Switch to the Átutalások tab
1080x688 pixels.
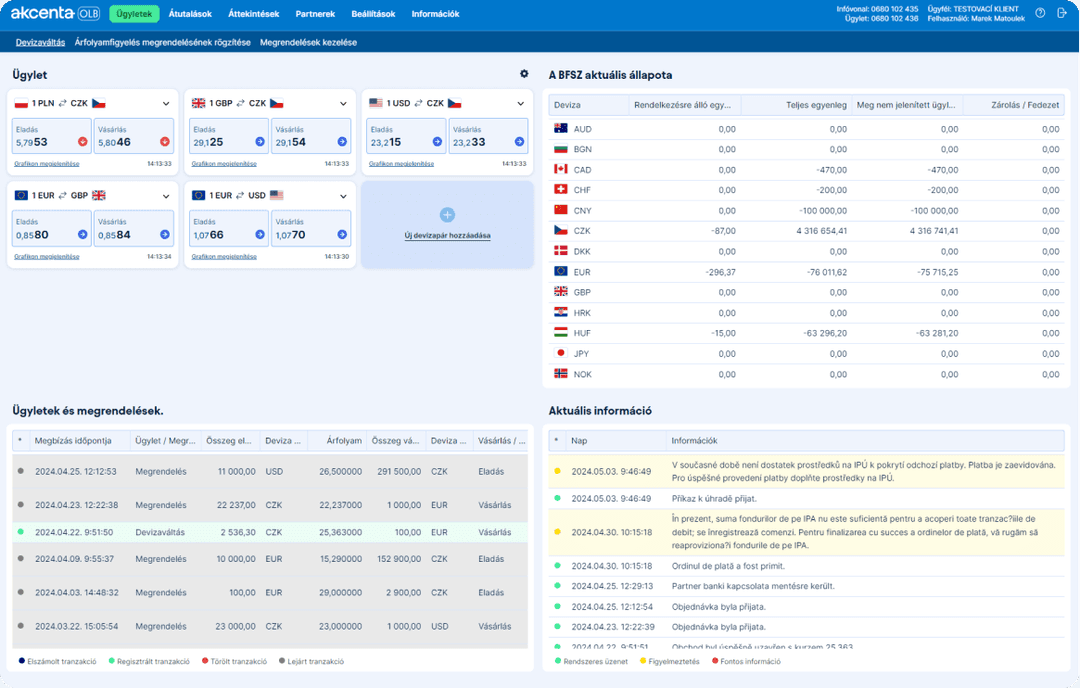pos(191,13)
